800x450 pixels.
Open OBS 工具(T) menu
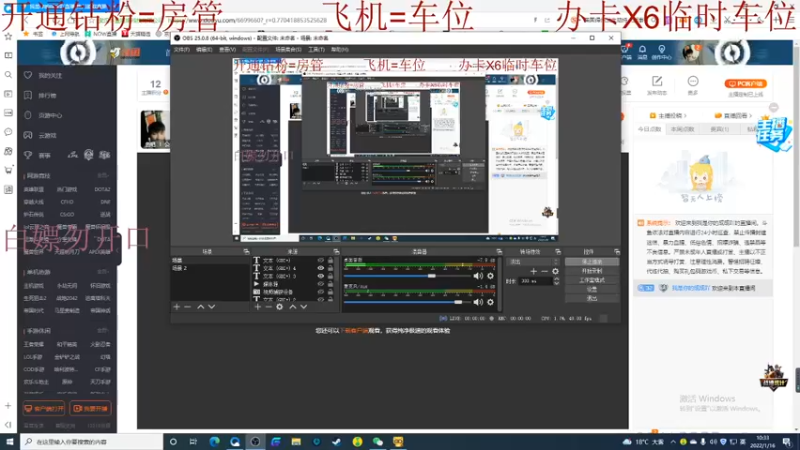[x=316, y=49]
